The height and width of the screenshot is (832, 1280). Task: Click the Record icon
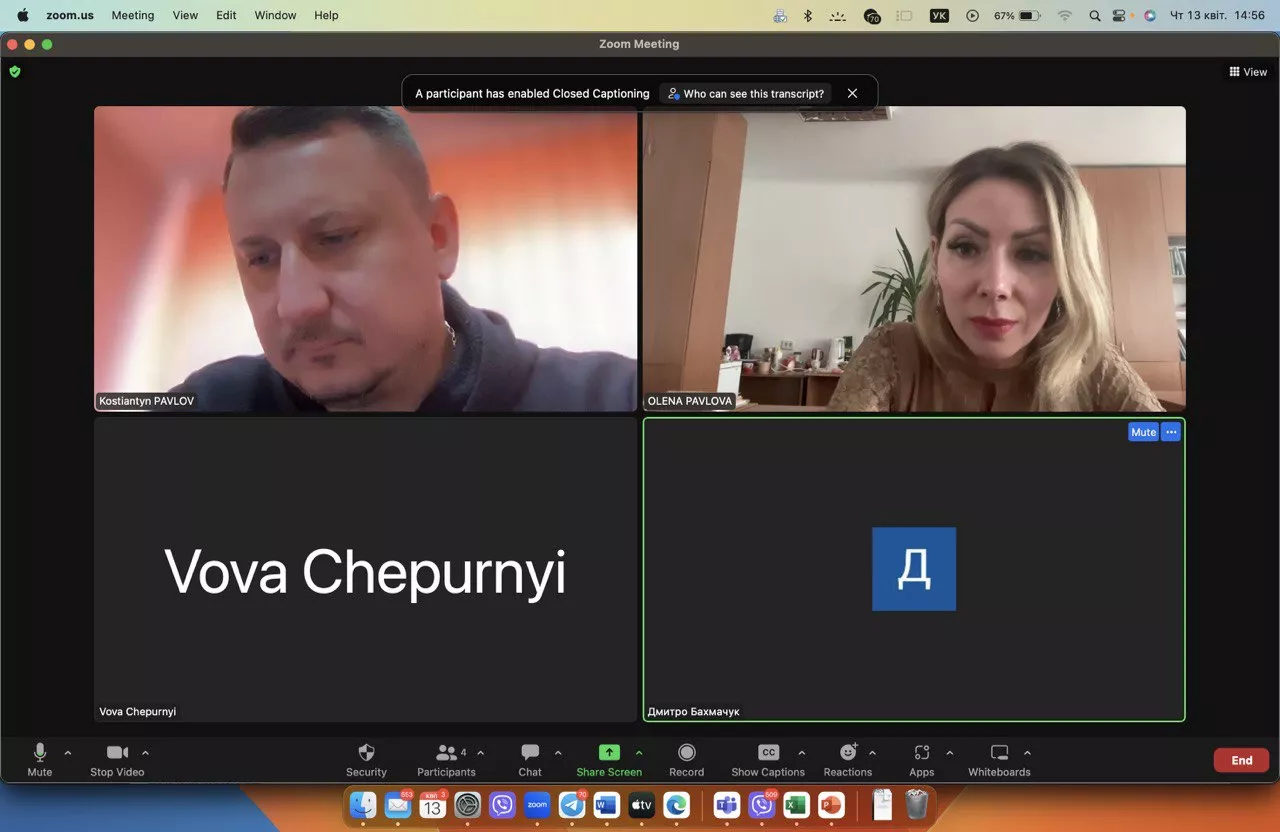(686, 753)
